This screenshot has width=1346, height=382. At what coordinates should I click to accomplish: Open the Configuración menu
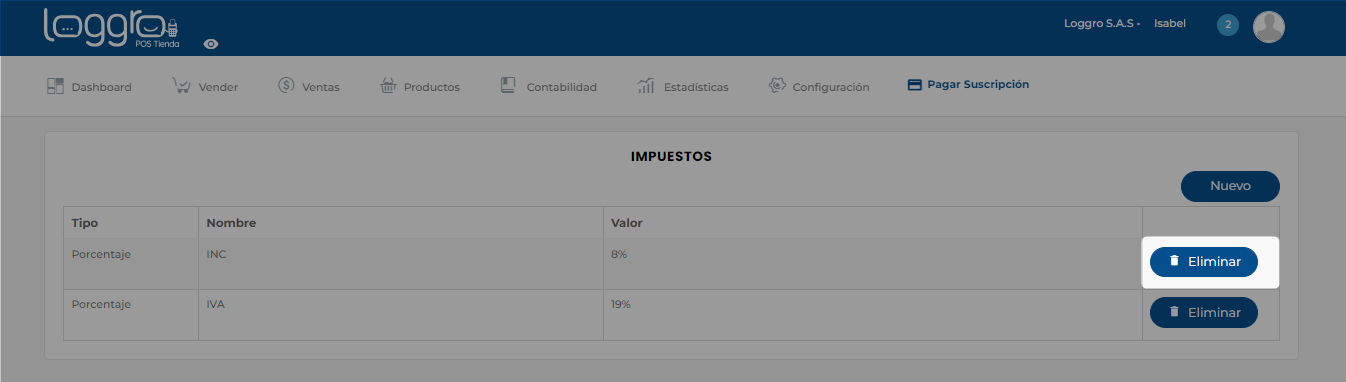point(818,86)
